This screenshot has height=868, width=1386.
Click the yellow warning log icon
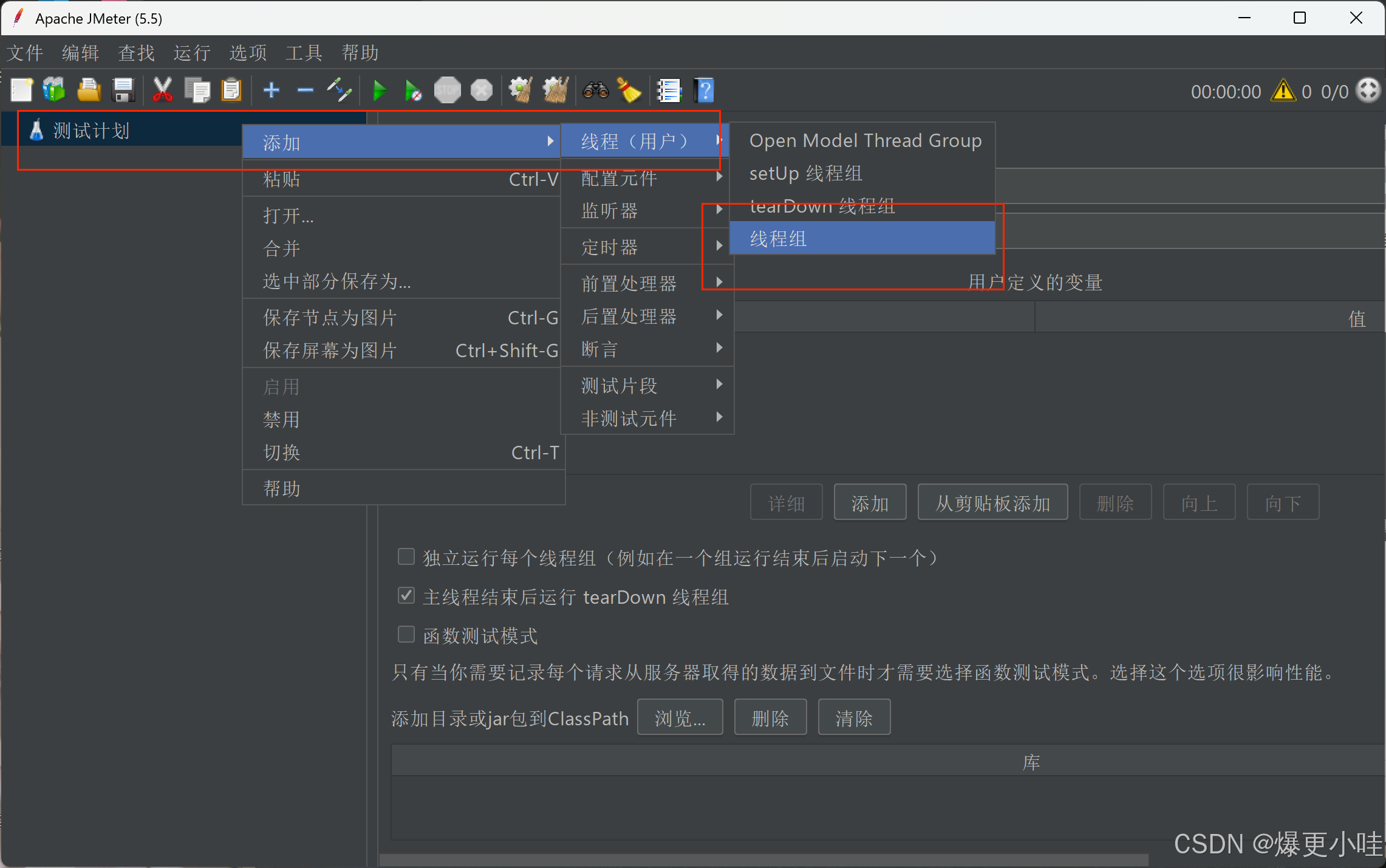click(1283, 91)
